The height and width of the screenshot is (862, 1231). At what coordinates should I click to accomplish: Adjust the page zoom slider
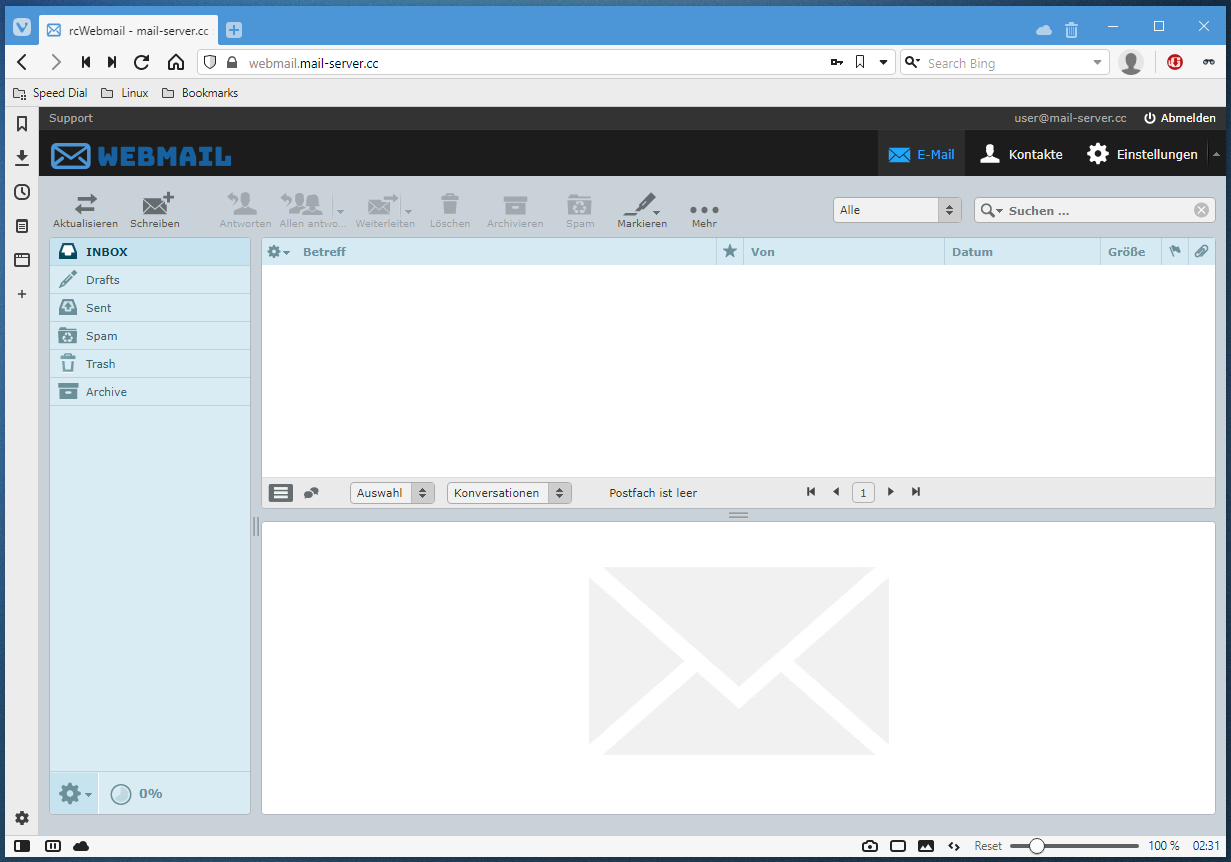click(1037, 846)
